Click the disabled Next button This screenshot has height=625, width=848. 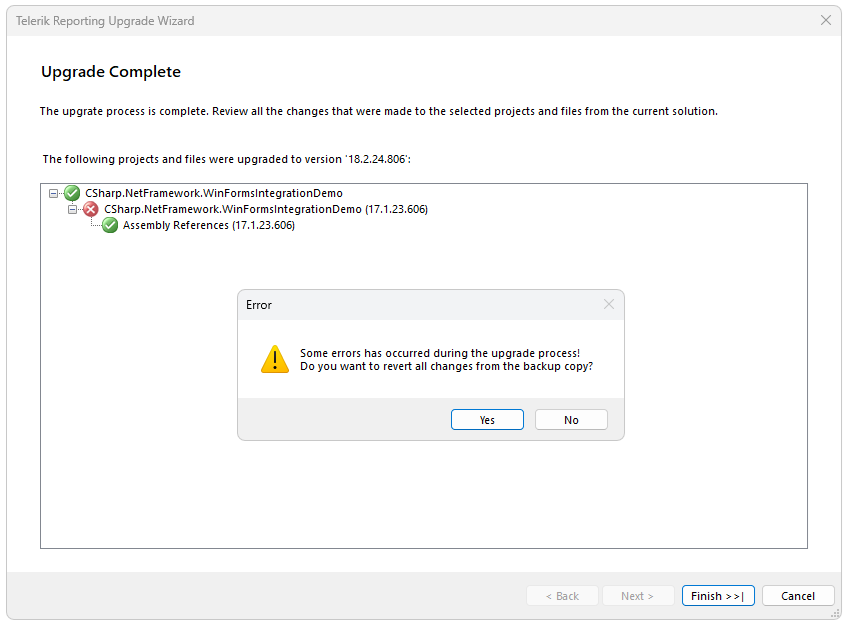tap(638, 595)
